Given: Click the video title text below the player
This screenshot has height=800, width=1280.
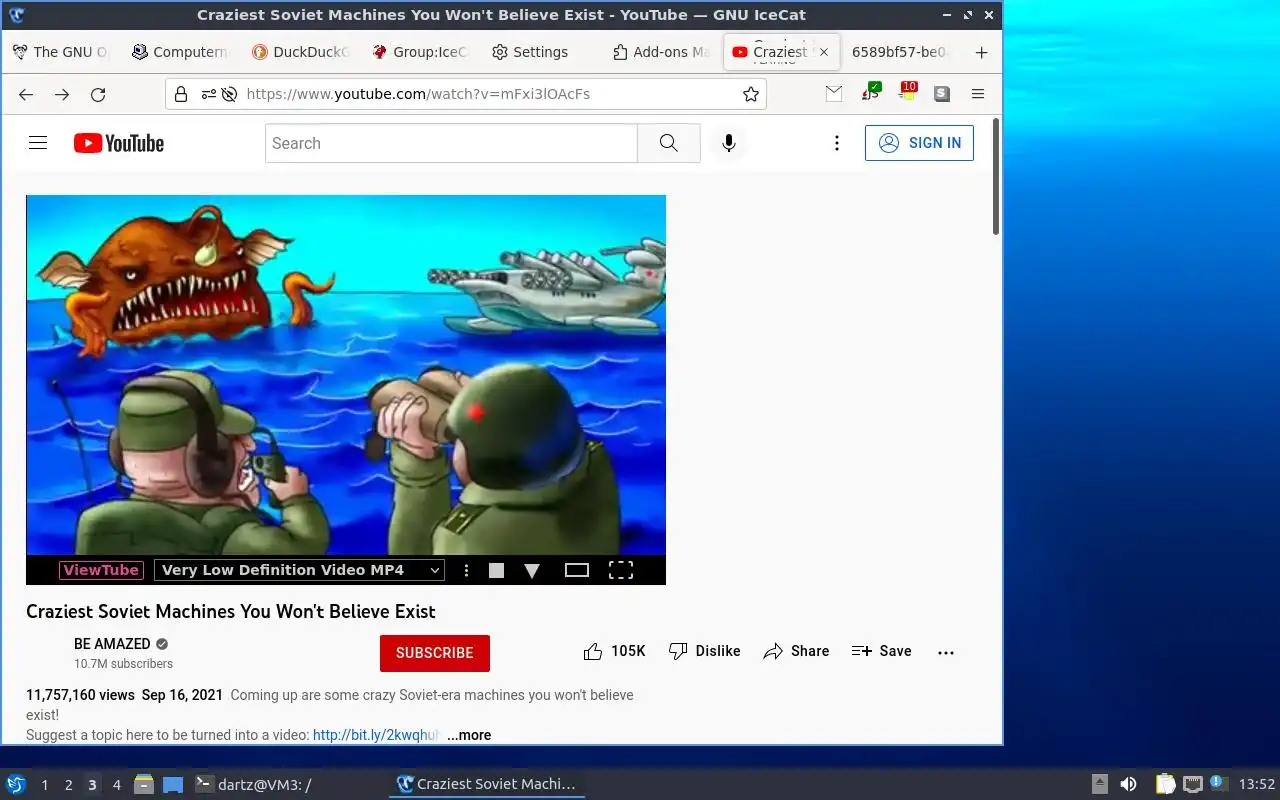Looking at the screenshot, I should (x=231, y=611).
